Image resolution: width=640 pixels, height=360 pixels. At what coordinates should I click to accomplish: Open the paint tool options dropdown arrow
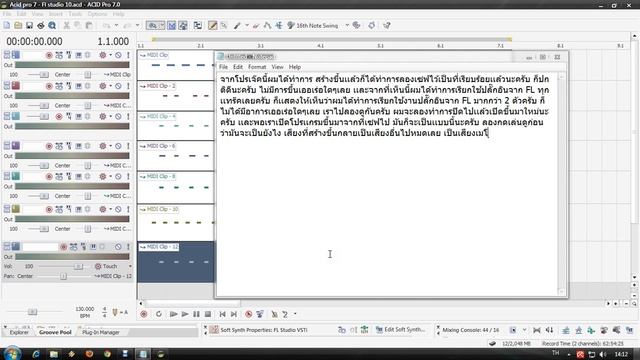[247, 25]
